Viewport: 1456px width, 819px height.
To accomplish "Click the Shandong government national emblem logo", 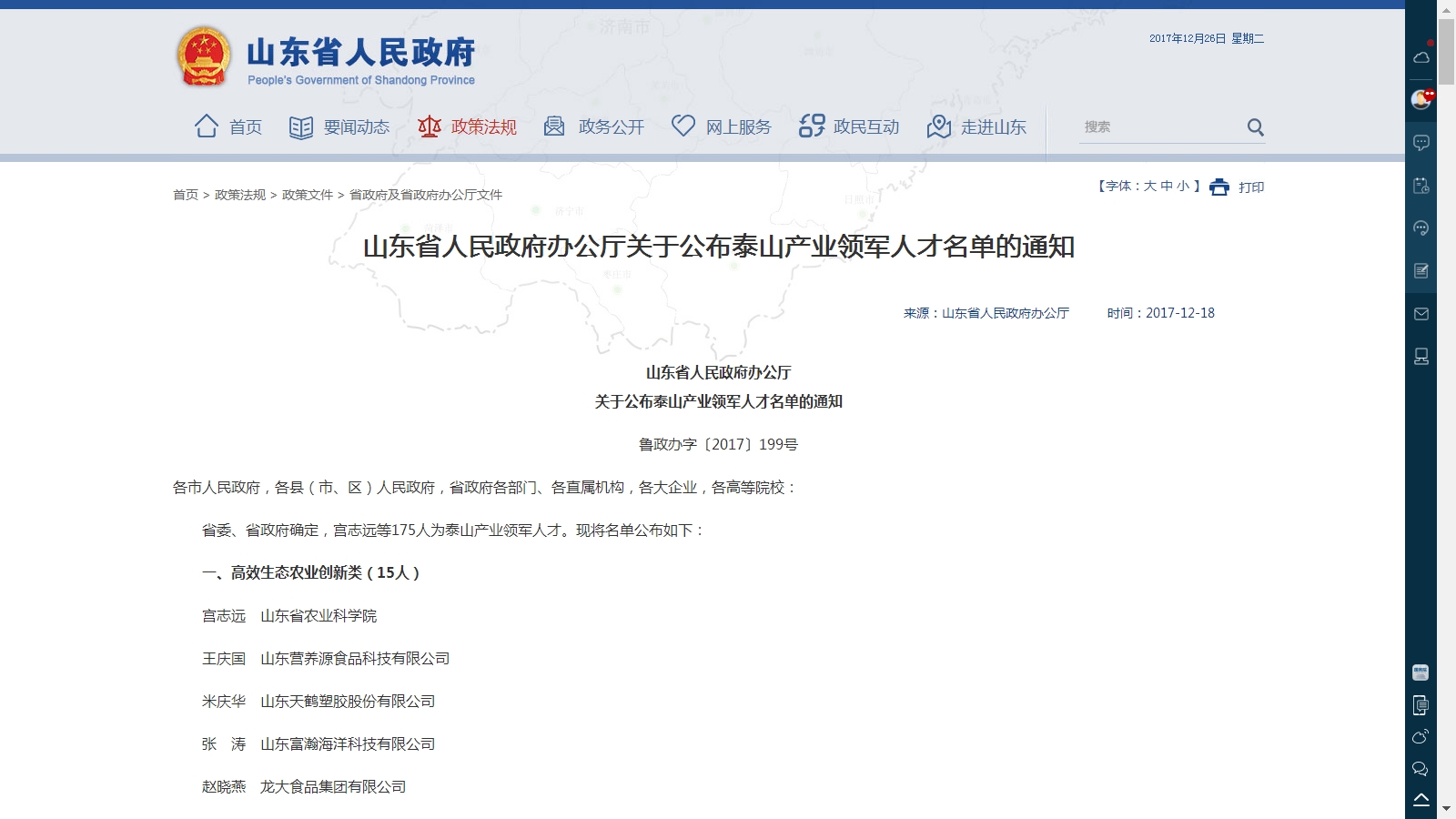I will [x=203, y=56].
